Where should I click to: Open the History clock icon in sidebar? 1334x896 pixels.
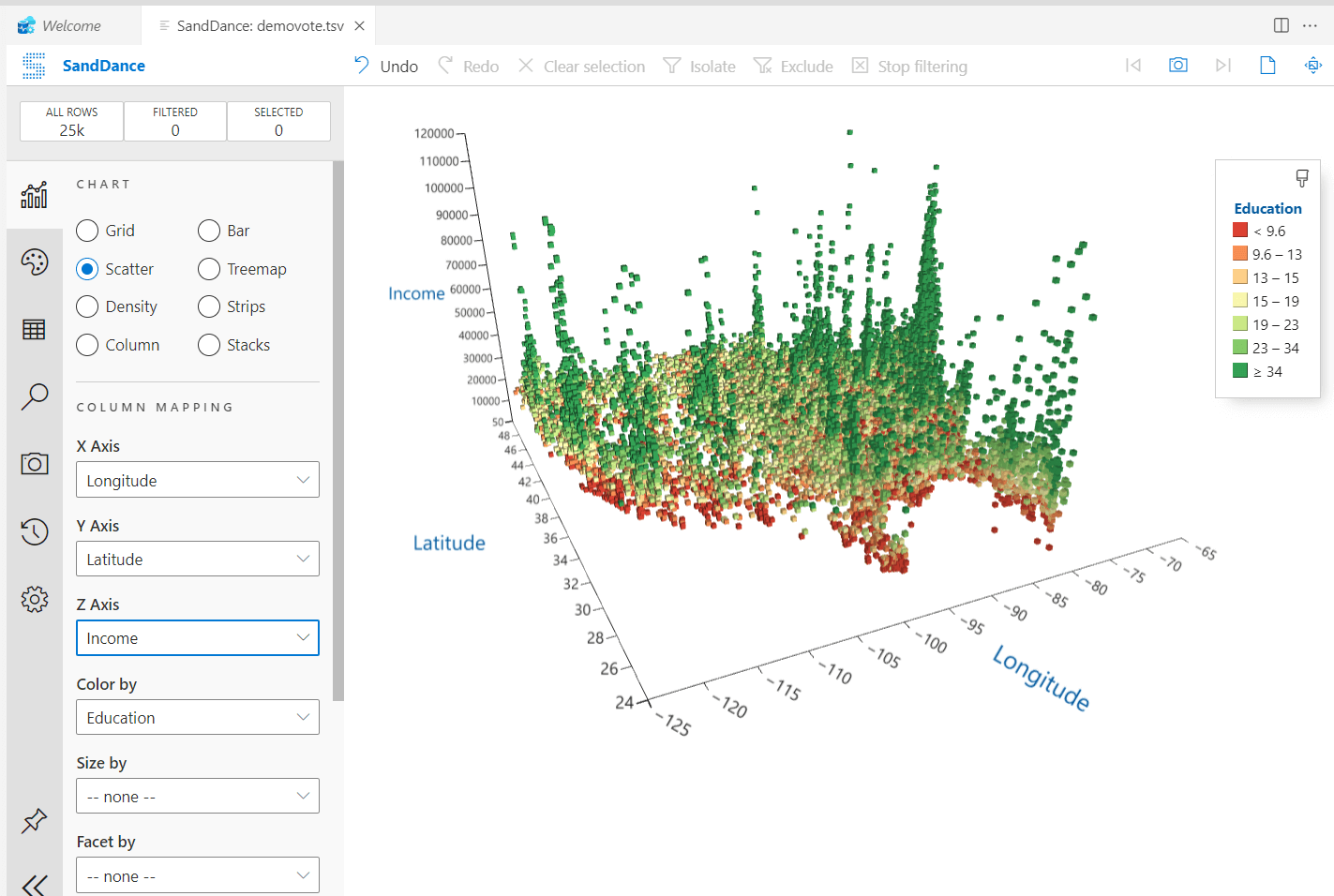point(35,531)
